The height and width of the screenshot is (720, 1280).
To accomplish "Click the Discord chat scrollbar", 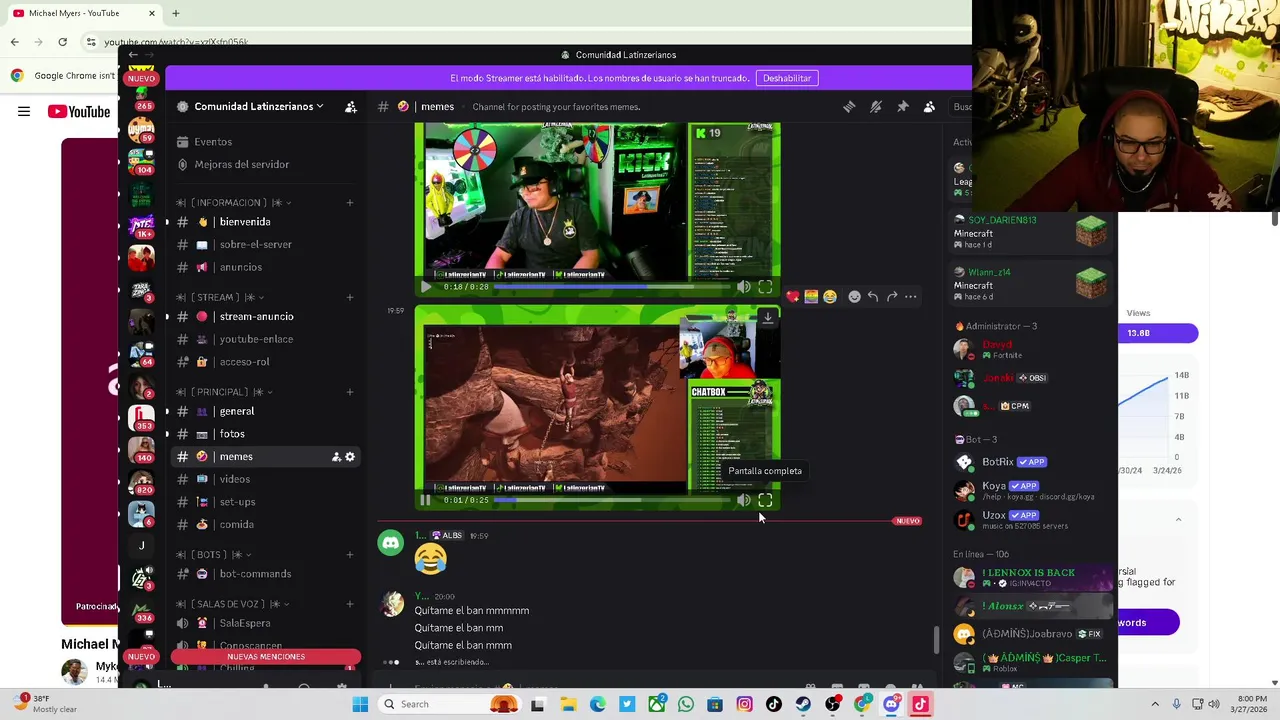I will coord(937,640).
